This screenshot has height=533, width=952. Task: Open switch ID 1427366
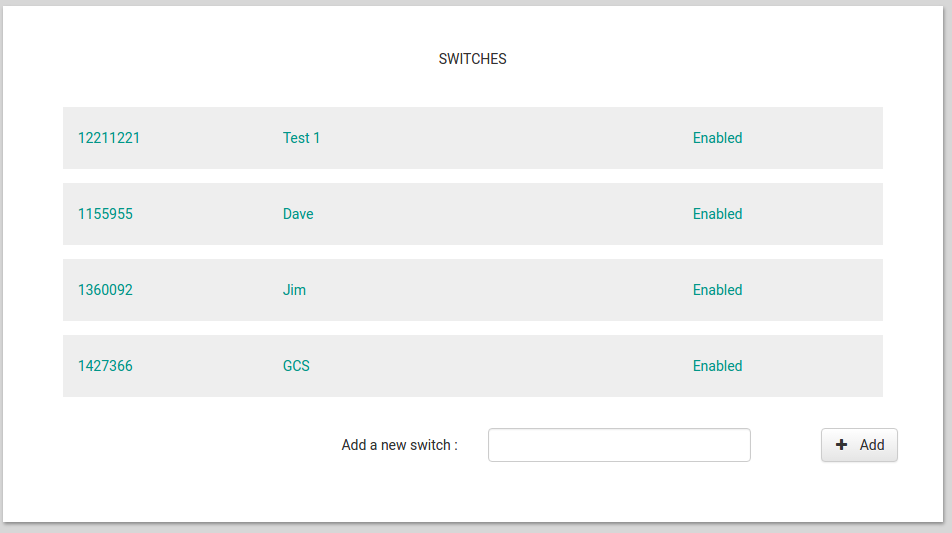tap(105, 366)
